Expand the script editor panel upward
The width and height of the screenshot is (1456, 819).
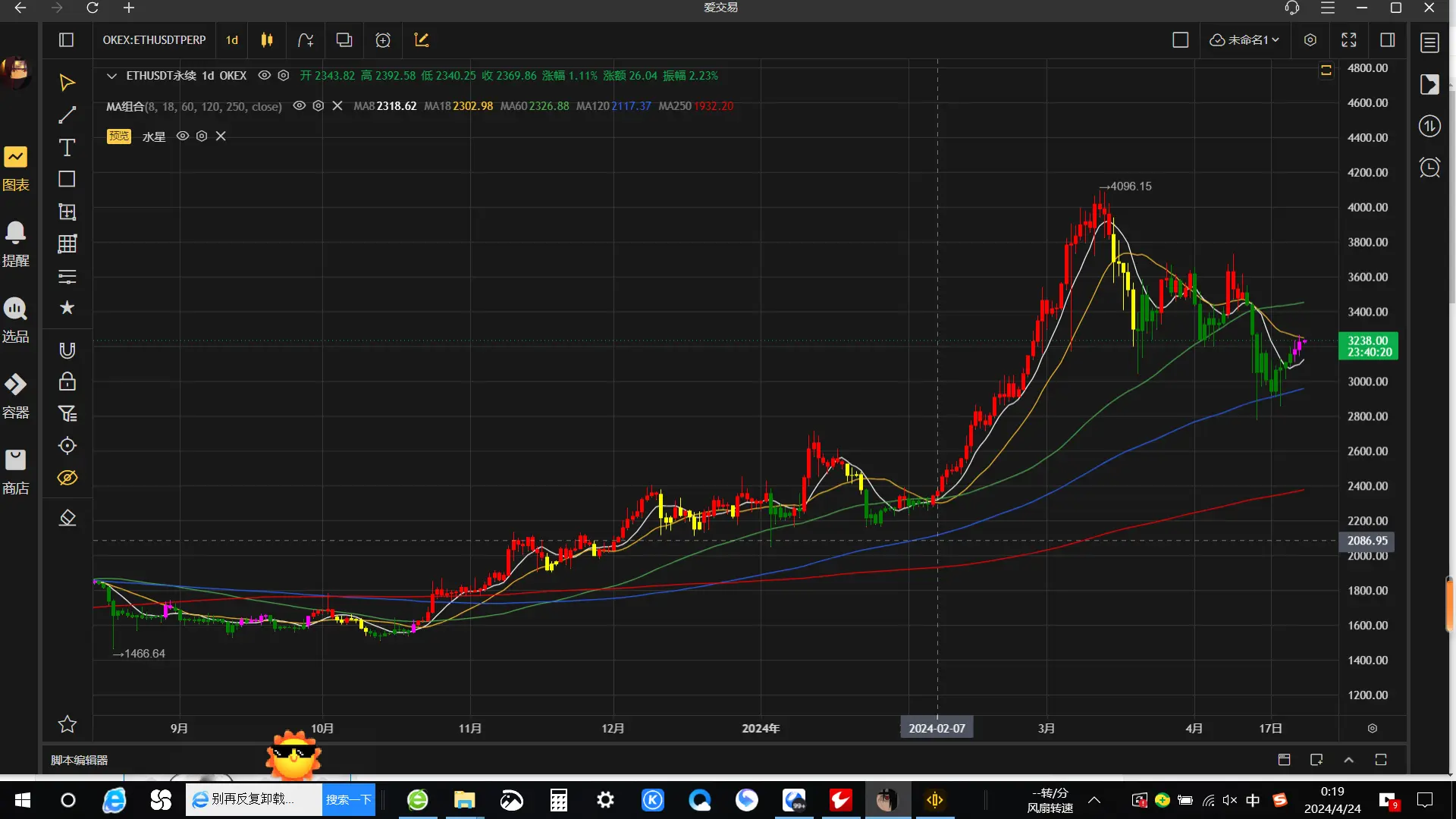tap(1348, 760)
